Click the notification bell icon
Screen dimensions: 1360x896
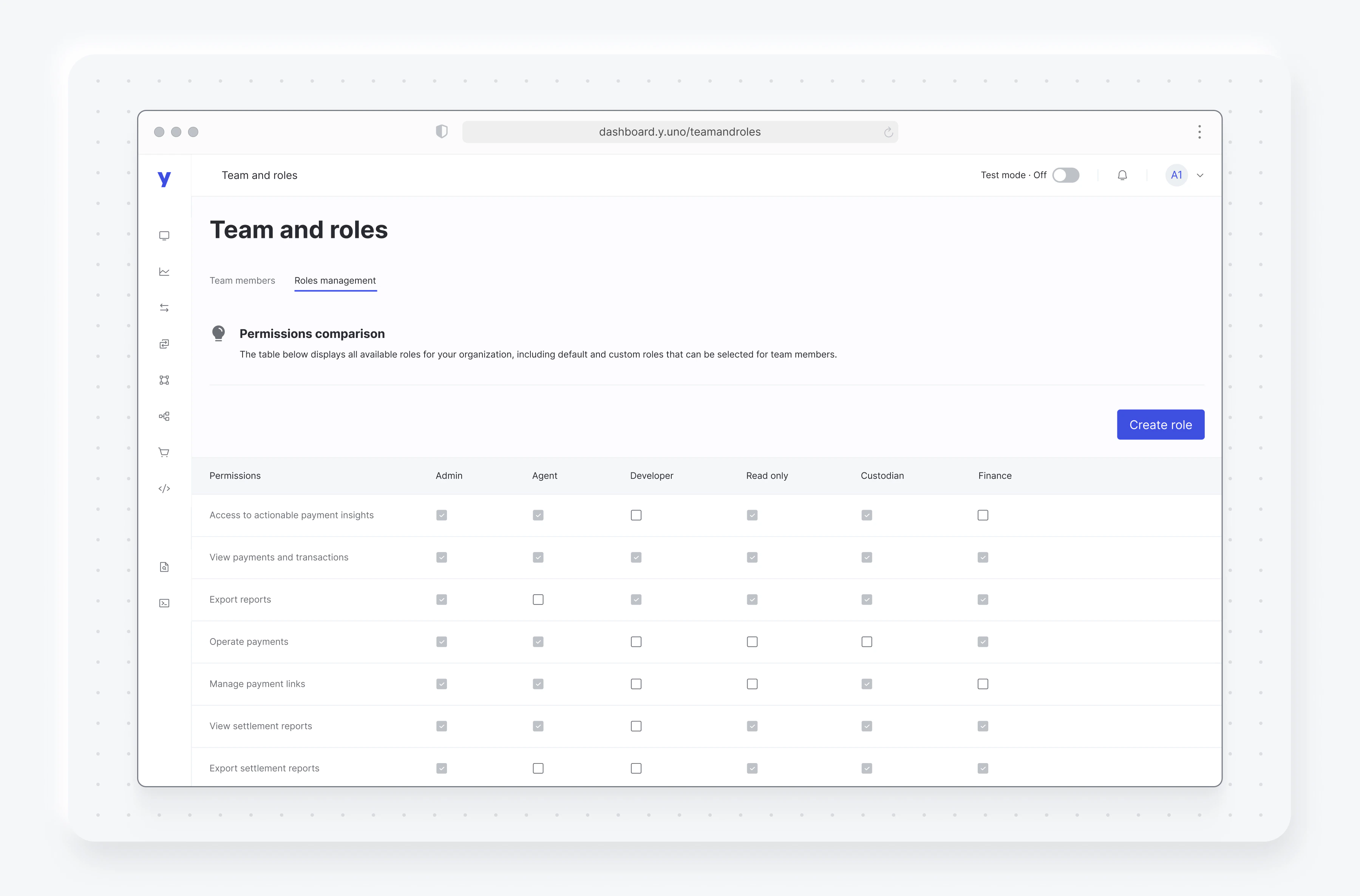[x=1122, y=176]
